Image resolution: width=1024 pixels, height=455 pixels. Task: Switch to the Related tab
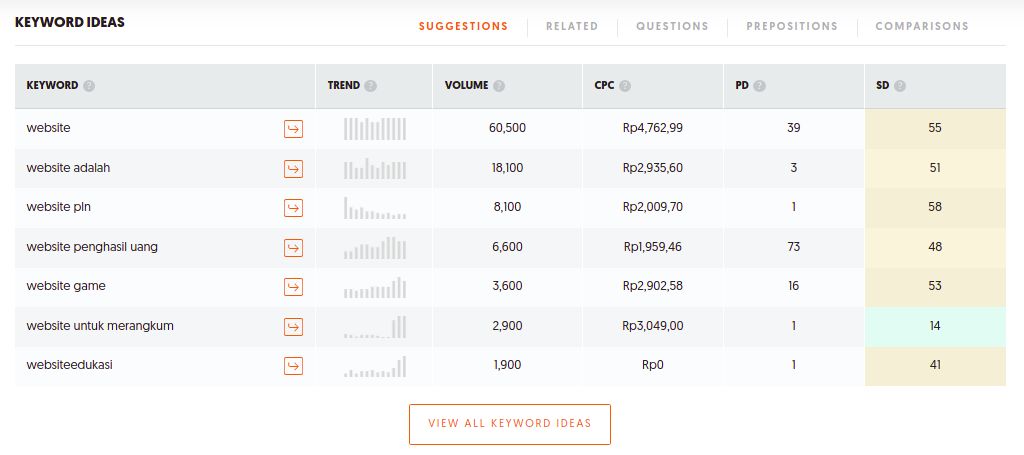pos(572,26)
